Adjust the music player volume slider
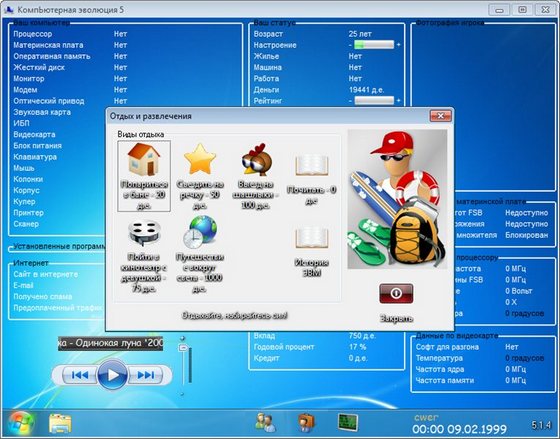The image size is (560, 439). coord(183,347)
